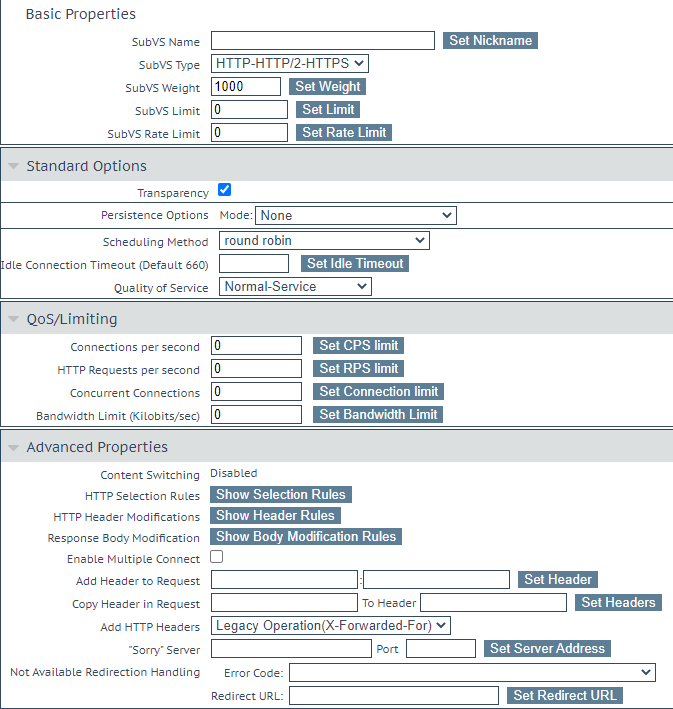Focus the SubVS Weight input field
Screen dimensions: 673x709
[x=246, y=86]
